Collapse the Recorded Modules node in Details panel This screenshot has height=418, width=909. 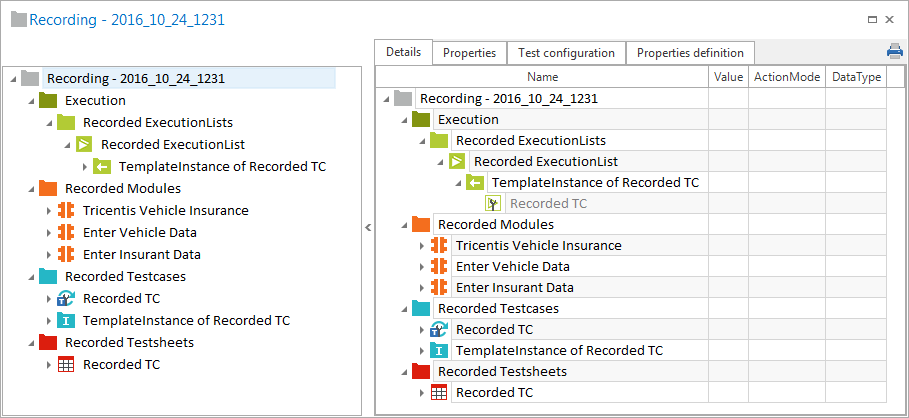coord(403,225)
